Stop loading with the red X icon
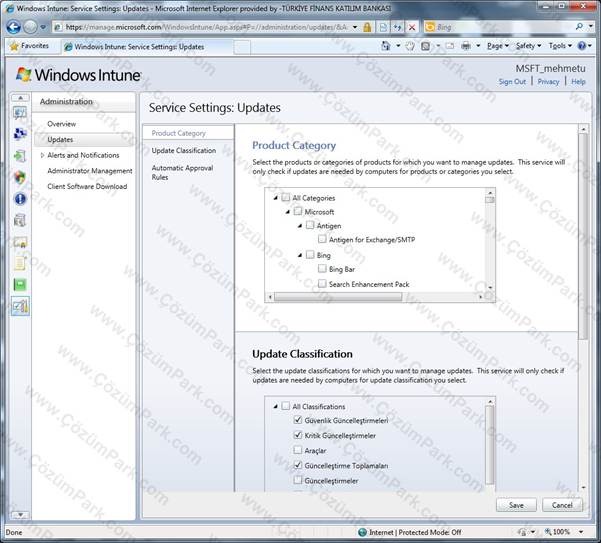This screenshot has height=543, width=601. (412, 27)
